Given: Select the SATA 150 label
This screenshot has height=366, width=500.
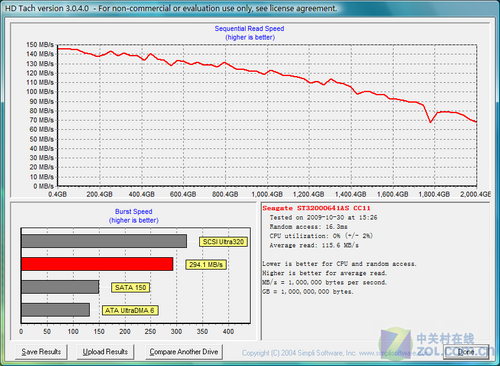Looking at the screenshot, I should pos(130,288).
